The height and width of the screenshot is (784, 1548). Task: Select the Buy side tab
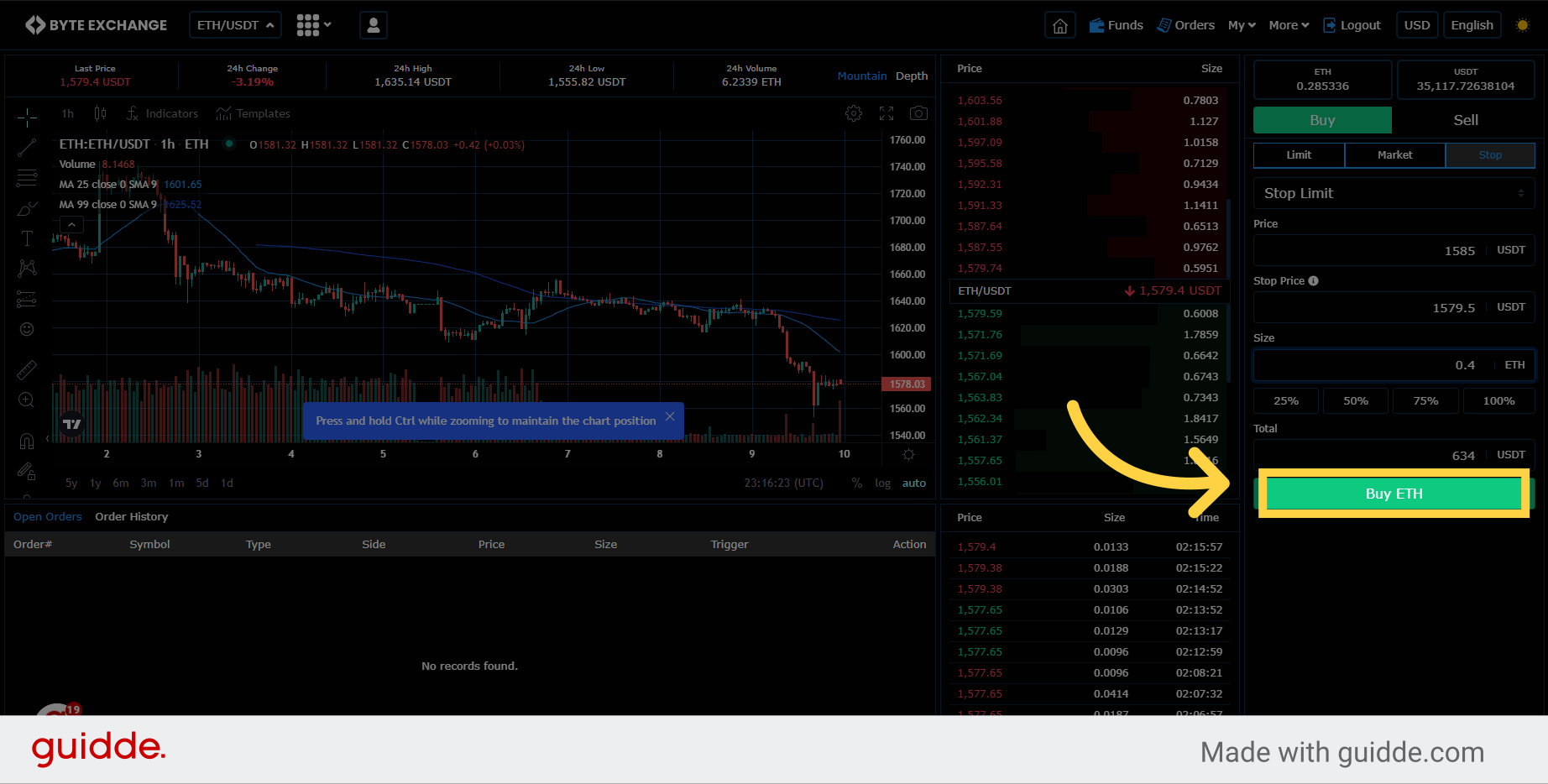(x=1322, y=120)
